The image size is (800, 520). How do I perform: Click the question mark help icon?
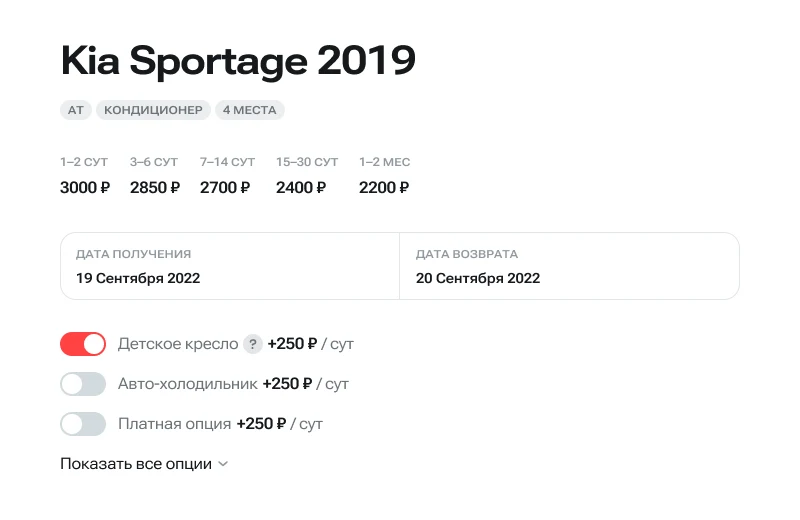click(253, 344)
